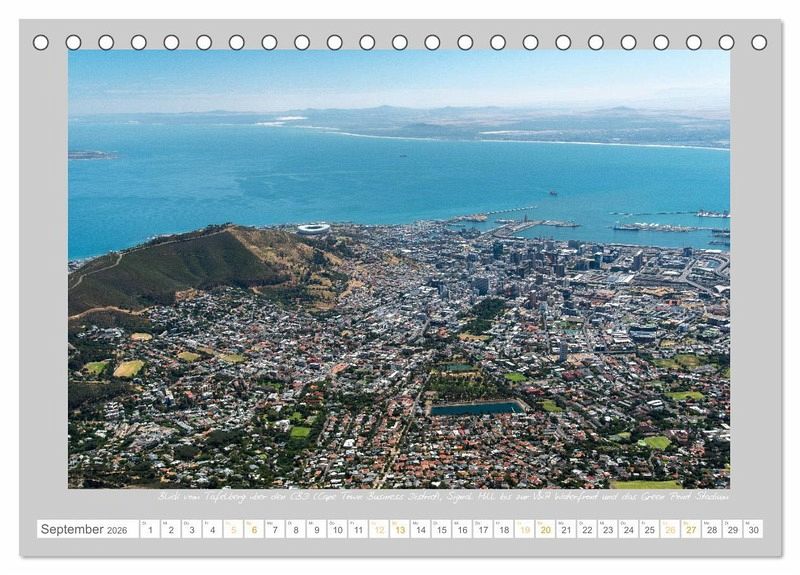800x575 pixels.
Task: Click the round Green Point Stadium in photo
Action: click(x=313, y=229)
